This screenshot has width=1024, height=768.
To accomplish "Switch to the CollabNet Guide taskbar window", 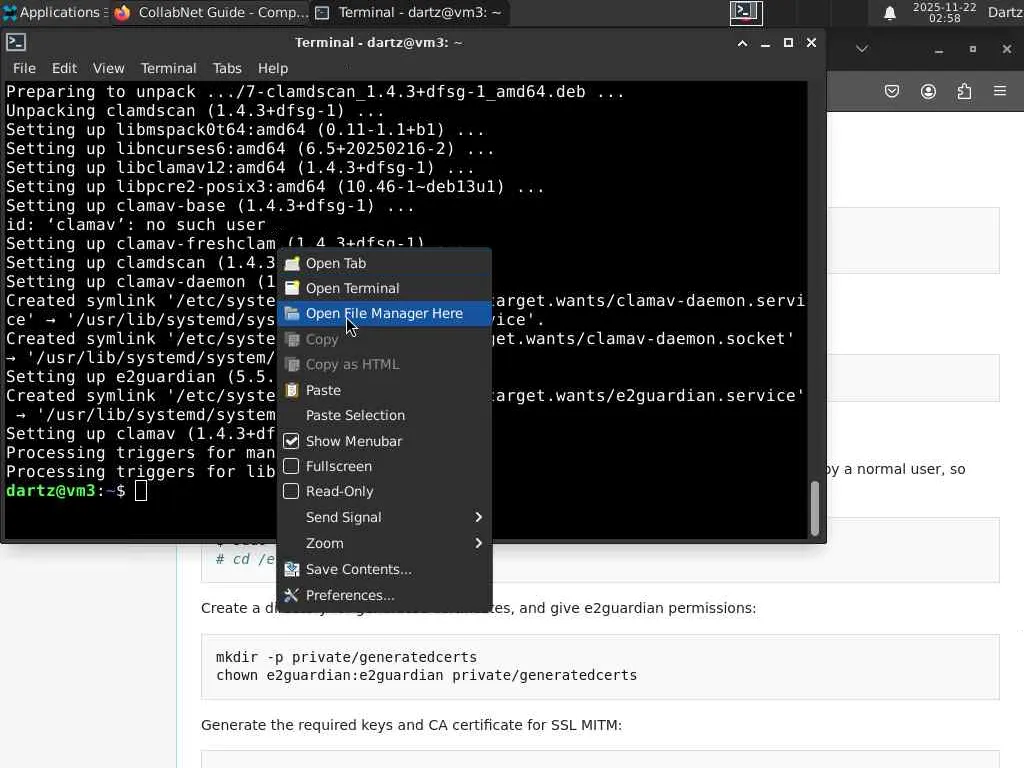I will click(210, 12).
